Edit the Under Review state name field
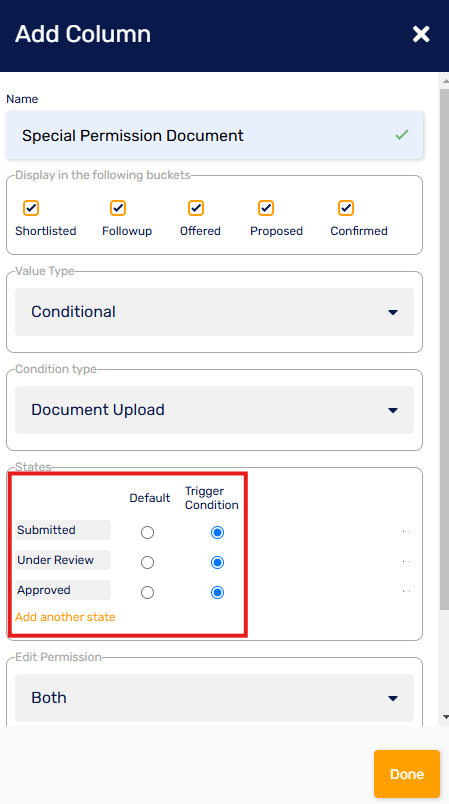Viewport: 449px width, 804px height. click(63, 560)
